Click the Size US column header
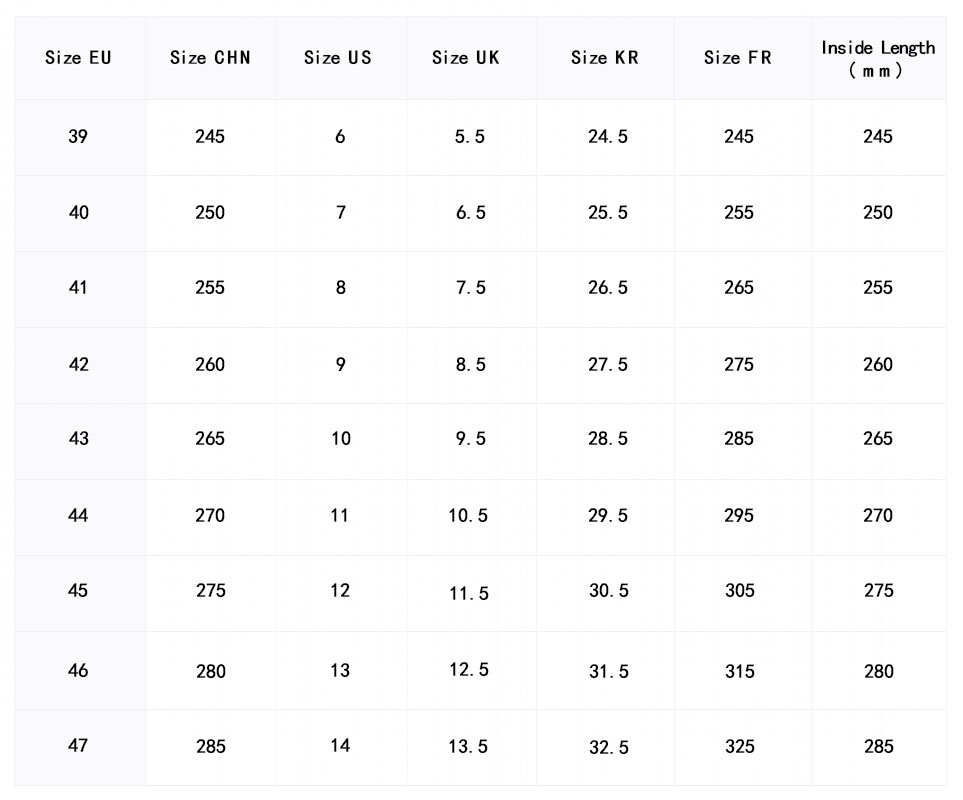The width and height of the screenshot is (963, 800). point(338,58)
